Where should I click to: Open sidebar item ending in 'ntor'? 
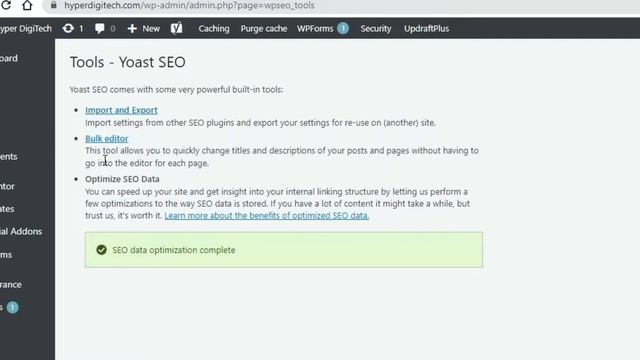click(7, 187)
